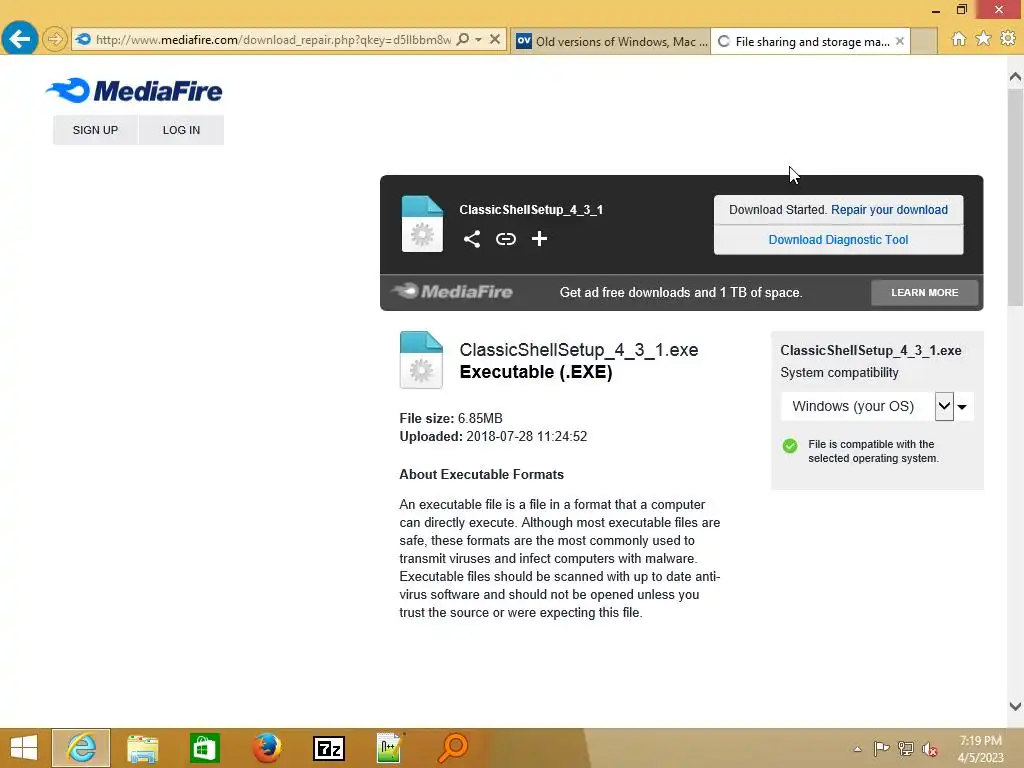
Task: Click the search magnifier in address bar
Action: tap(463, 39)
